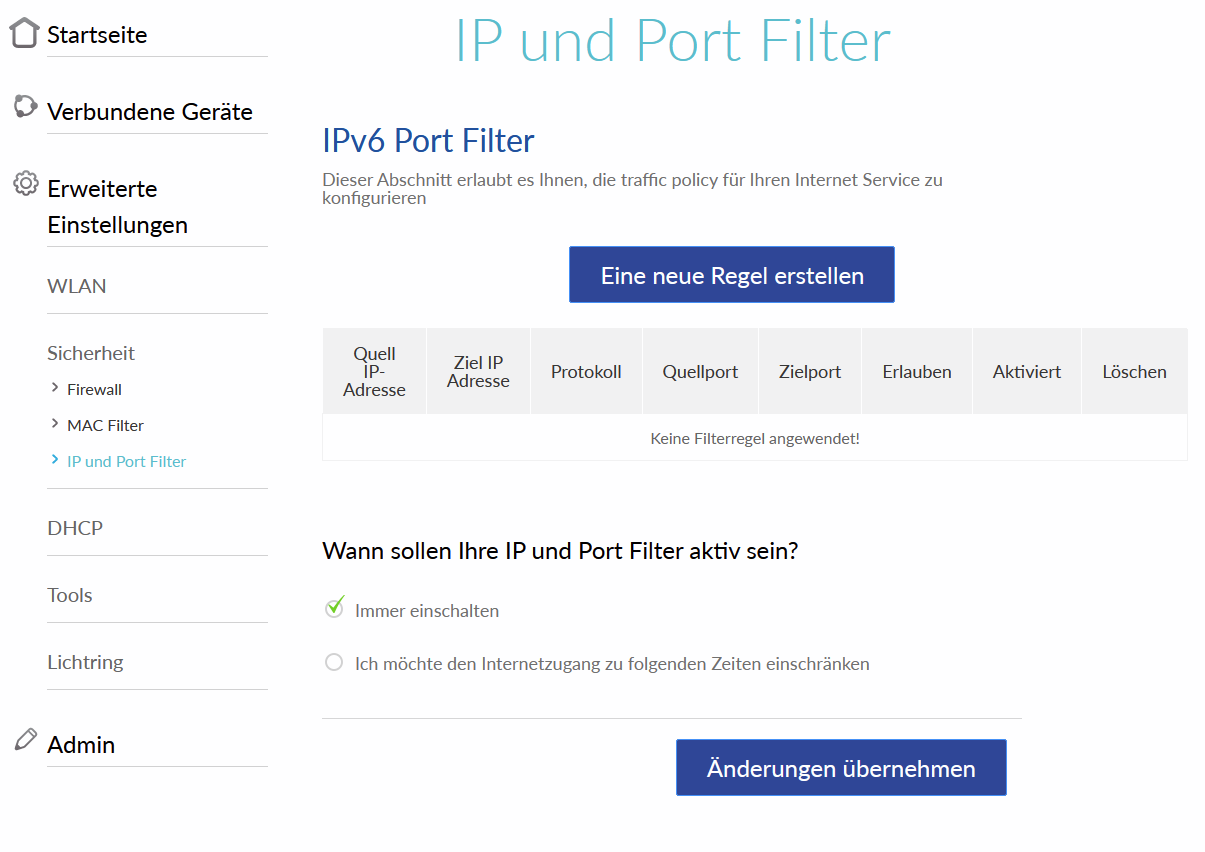The image size is (1205, 852).
Task: Open the WLAN settings section
Action: pos(77,286)
